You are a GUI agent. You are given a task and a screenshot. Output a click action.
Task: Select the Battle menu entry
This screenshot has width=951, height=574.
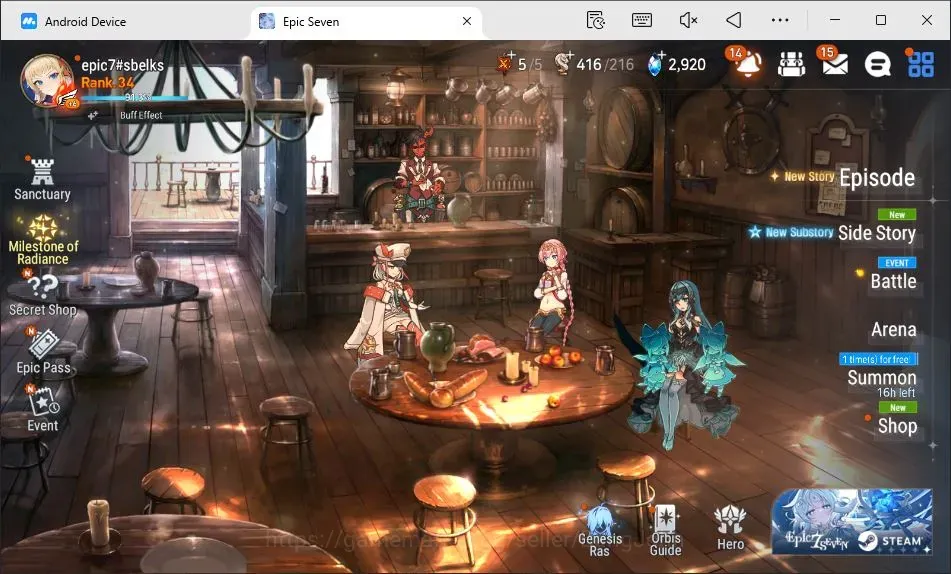(x=893, y=281)
